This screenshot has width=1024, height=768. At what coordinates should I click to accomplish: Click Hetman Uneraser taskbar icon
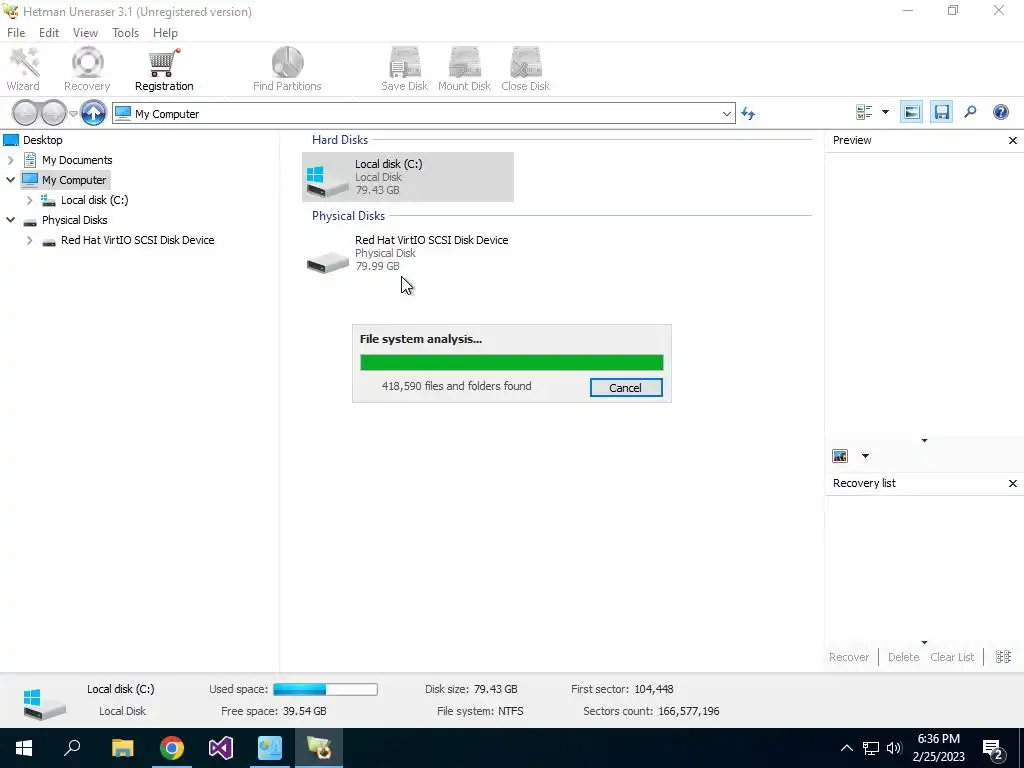tap(319, 748)
